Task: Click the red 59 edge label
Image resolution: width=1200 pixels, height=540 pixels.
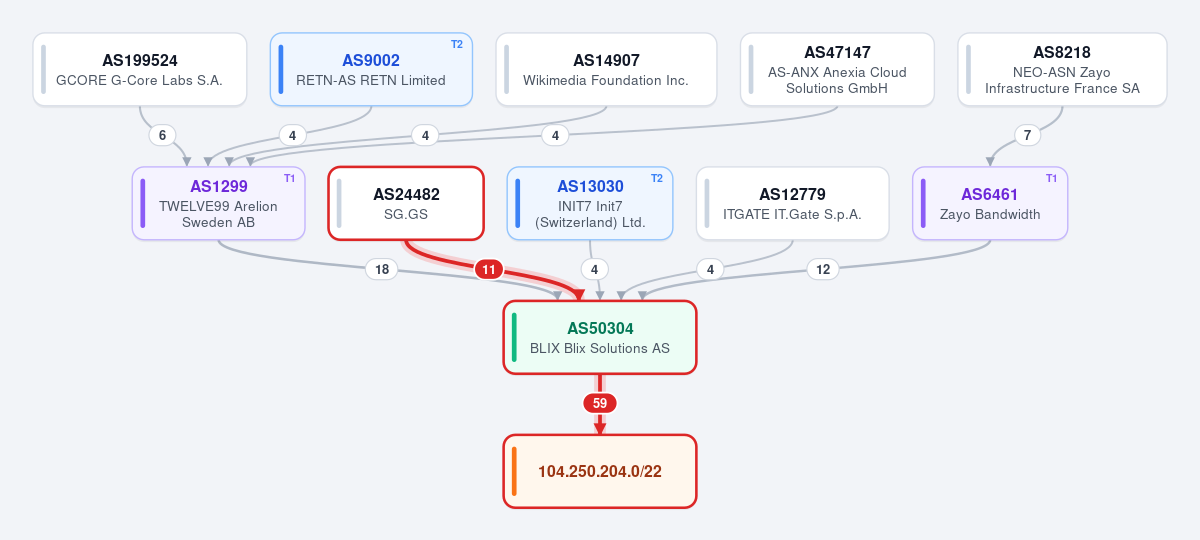Action: tap(600, 403)
